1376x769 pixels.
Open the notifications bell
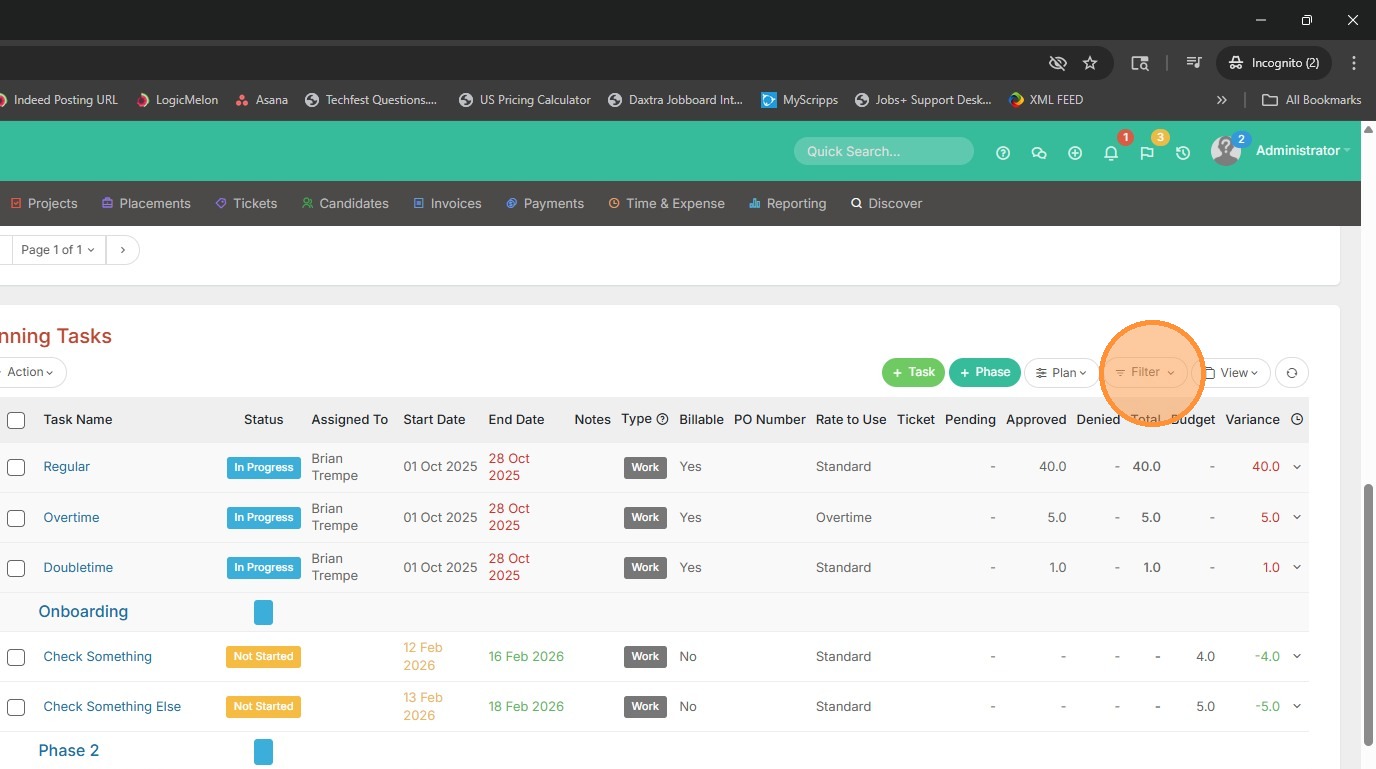click(1111, 153)
